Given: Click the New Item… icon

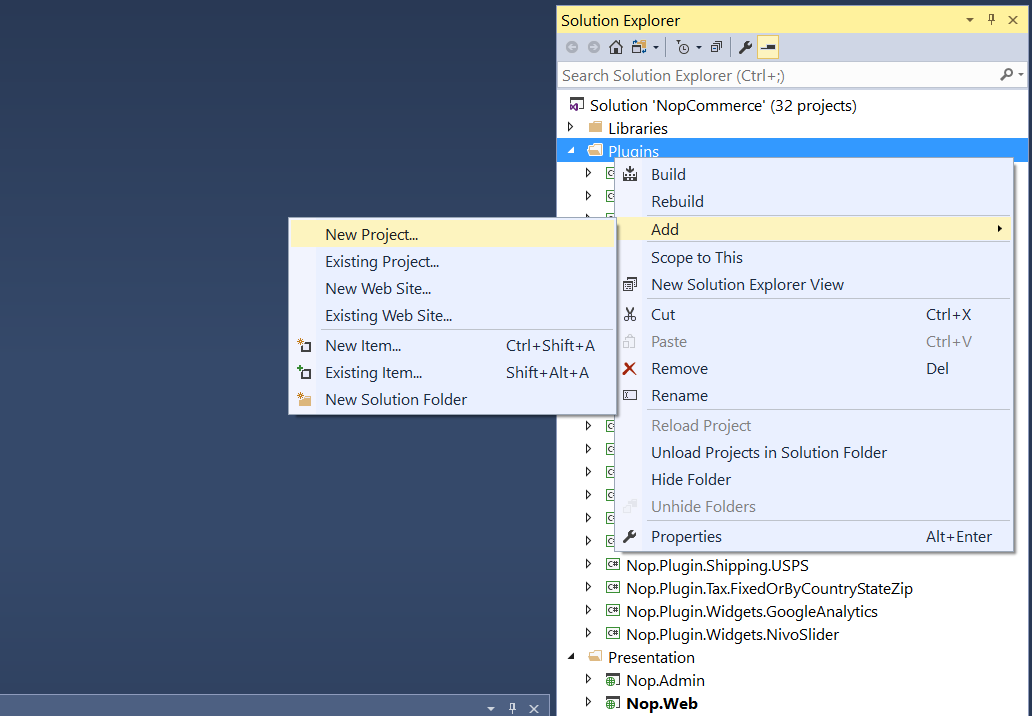Looking at the screenshot, I should [304, 345].
